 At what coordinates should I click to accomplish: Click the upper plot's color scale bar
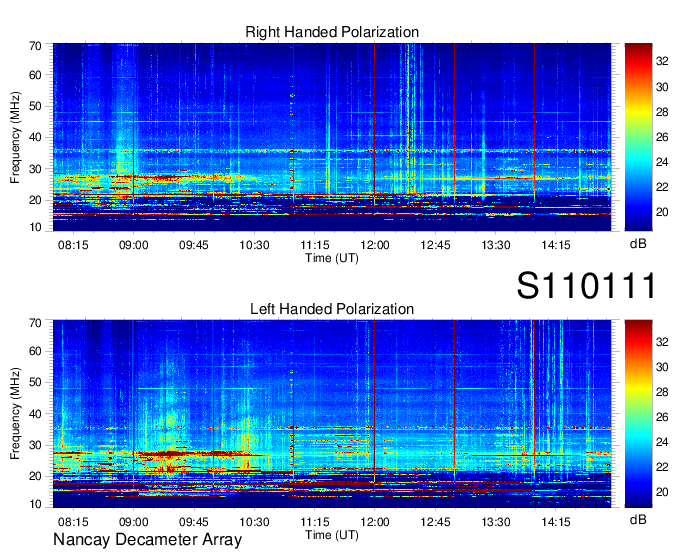[x=638, y=137]
